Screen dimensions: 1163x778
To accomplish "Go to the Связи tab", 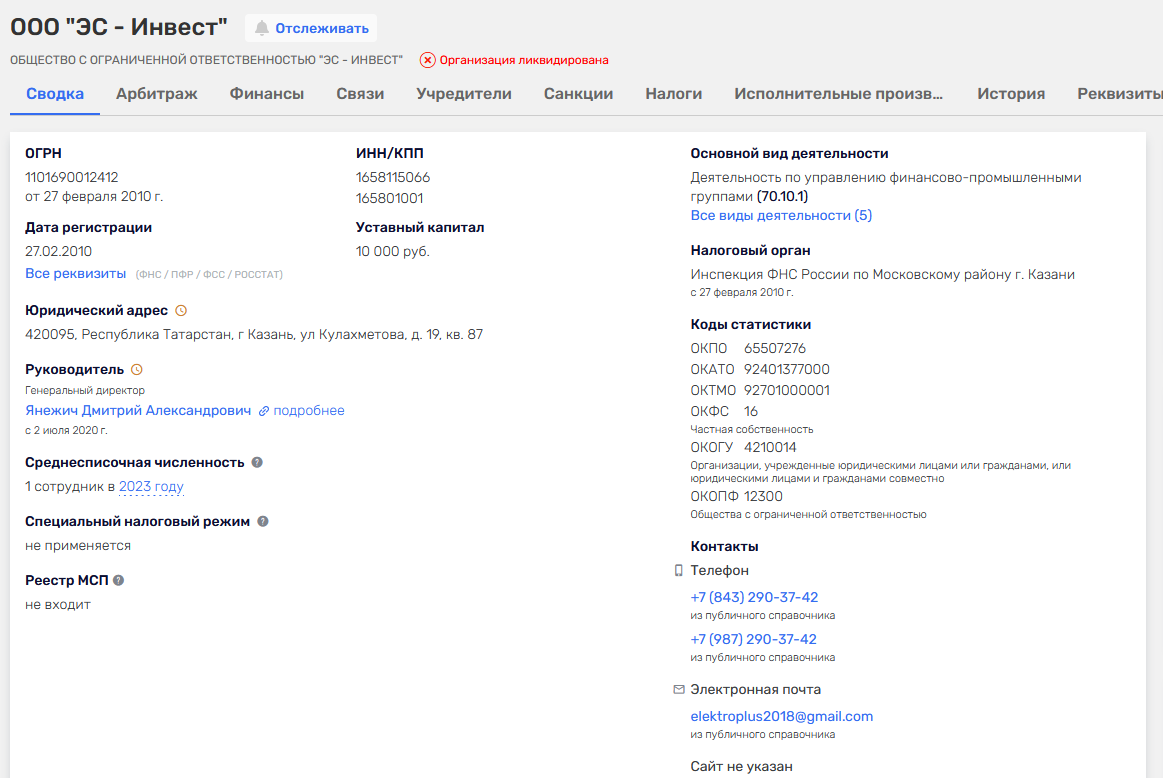I will 360,94.
